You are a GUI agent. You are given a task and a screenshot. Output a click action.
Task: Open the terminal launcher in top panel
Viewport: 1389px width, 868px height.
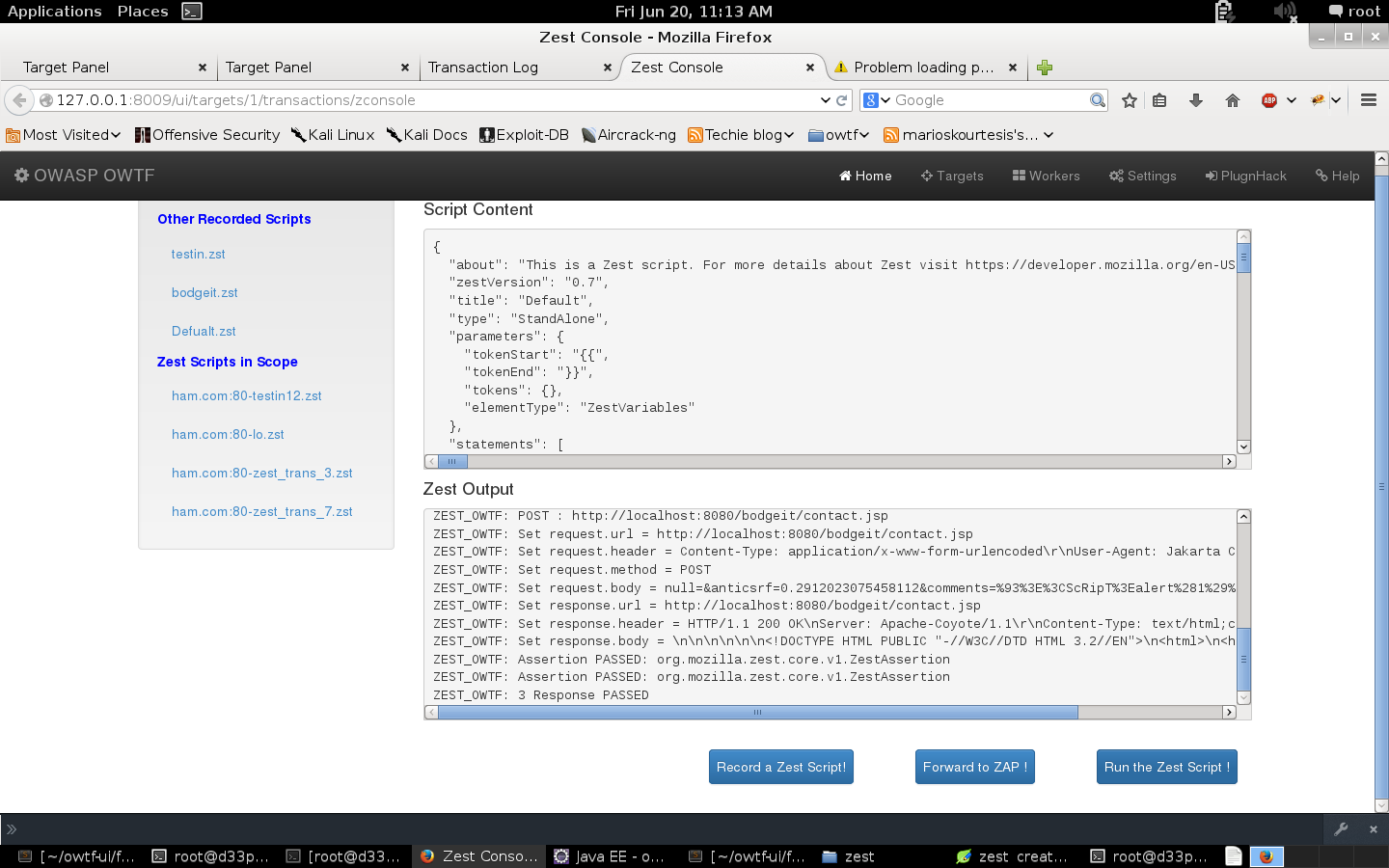tap(192, 12)
